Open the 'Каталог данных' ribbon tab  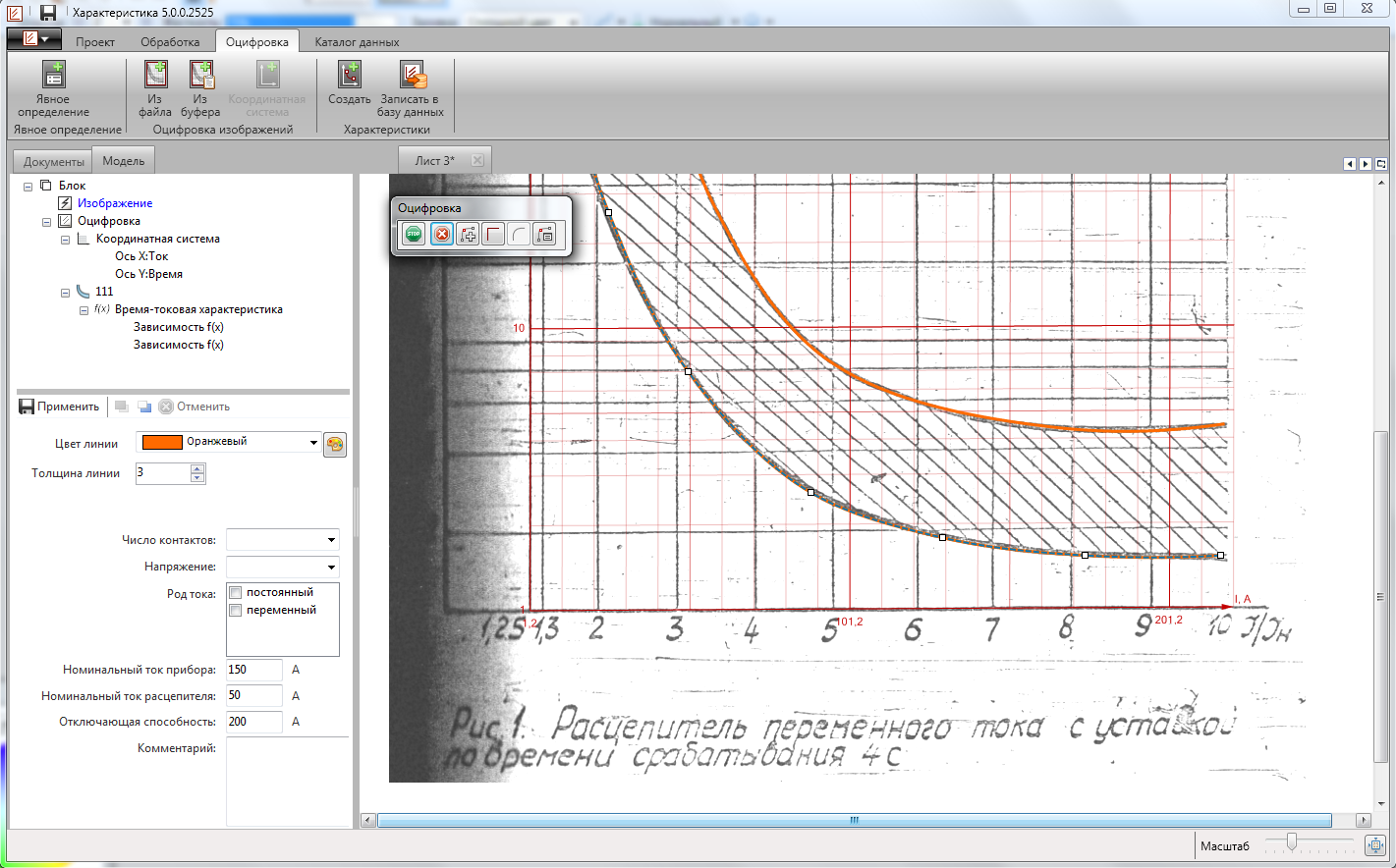tap(357, 42)
